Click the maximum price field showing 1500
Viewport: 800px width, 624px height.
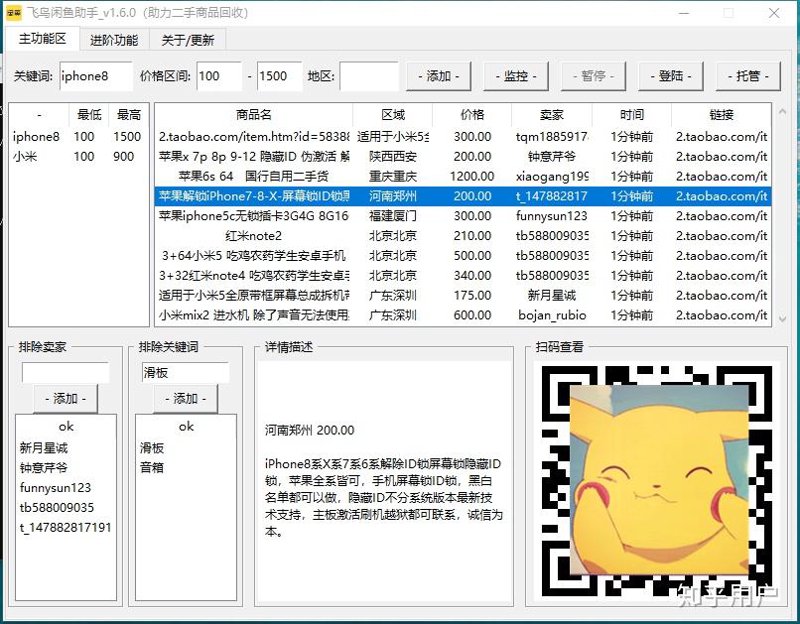pyautogui.click(x=280, y=77)
